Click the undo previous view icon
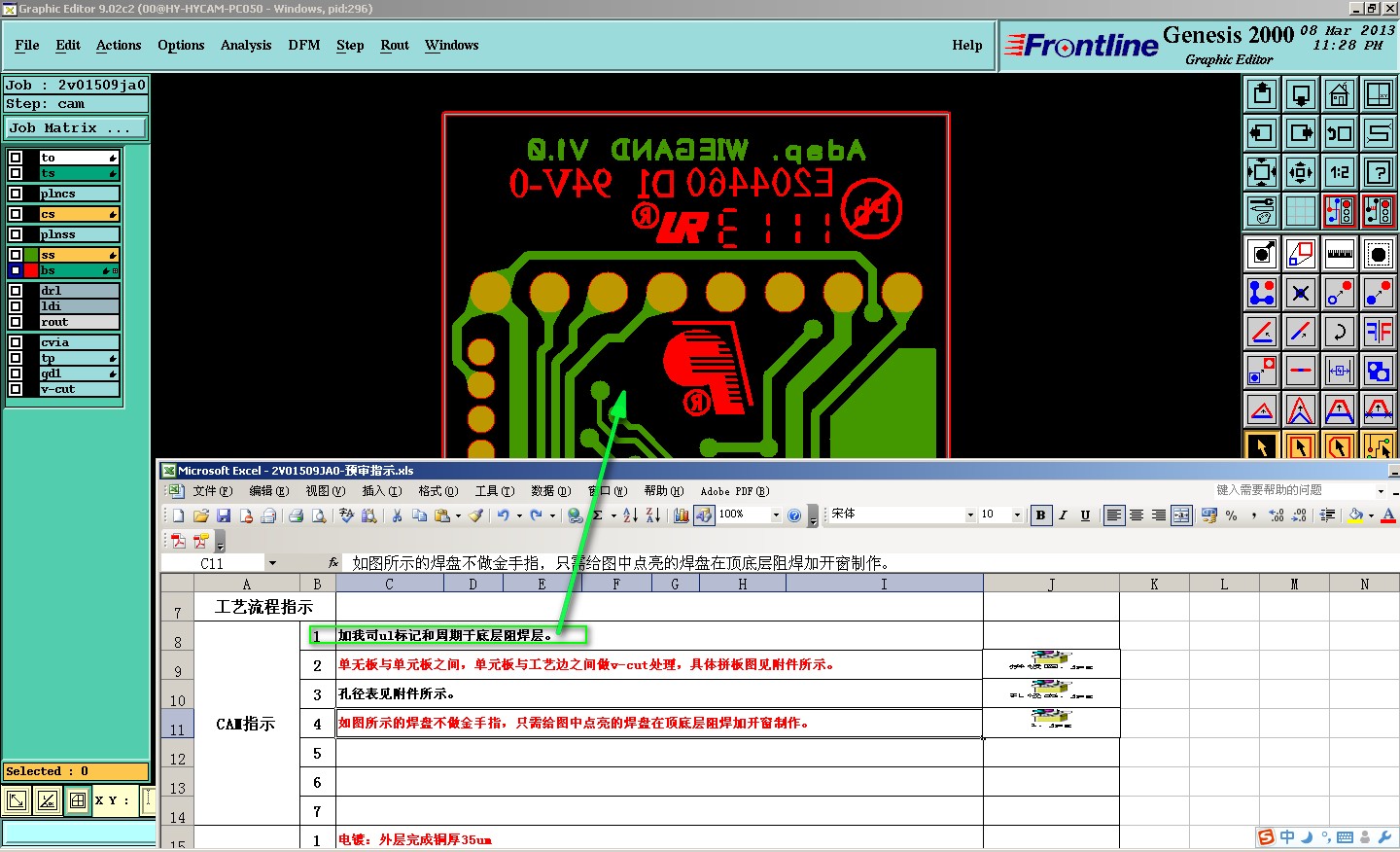The height and width of the screenshot is (852, 1400). click(1340, 133)
